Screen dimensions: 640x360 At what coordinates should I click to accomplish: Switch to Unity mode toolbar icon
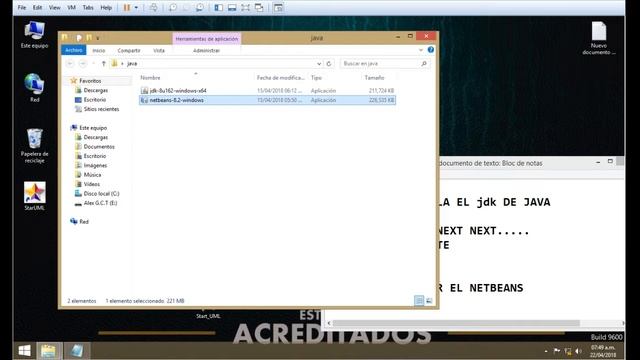[259, 7]
